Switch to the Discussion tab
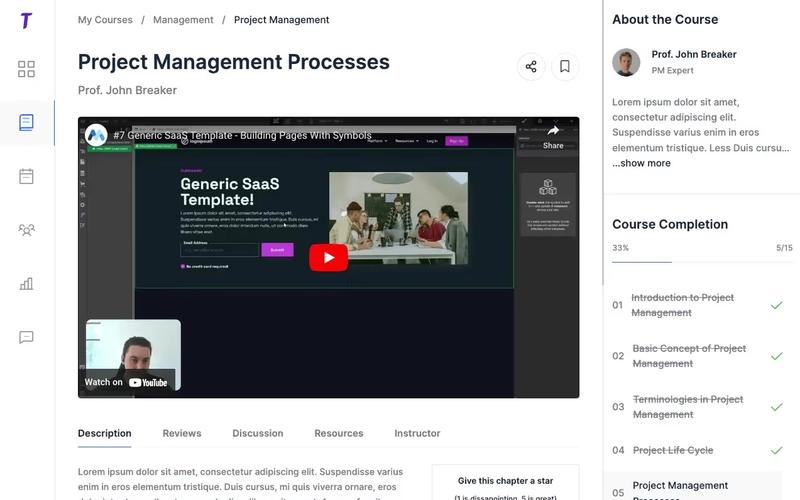800x500 pixels. pyautogui.click(x=258, y=433)
